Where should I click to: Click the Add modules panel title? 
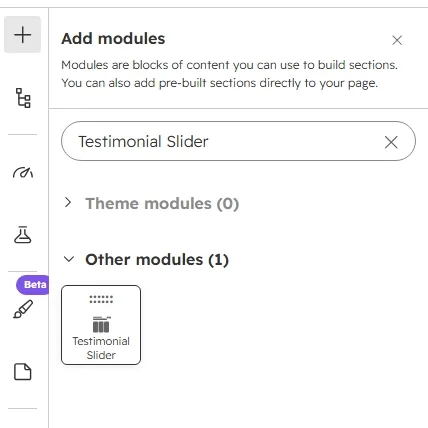(113, 39)
